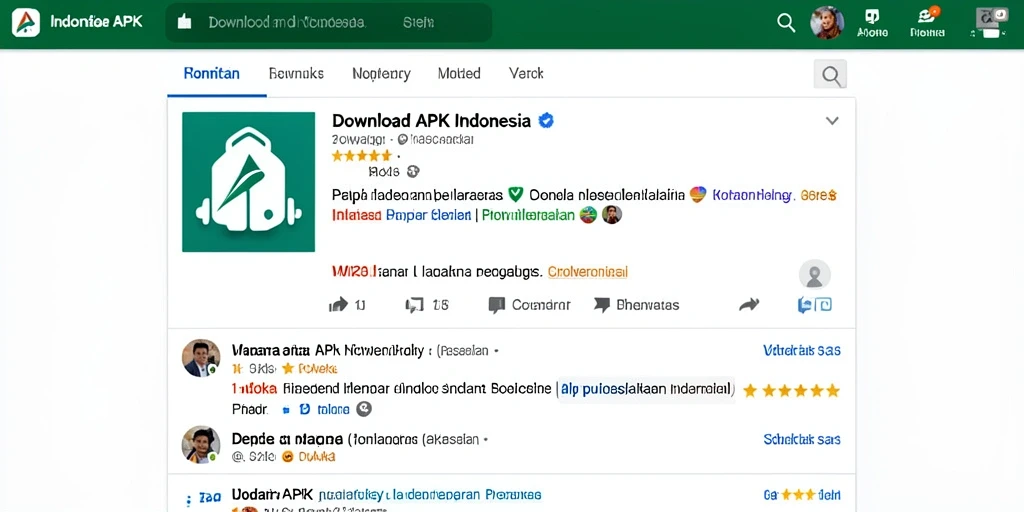This screenshot has height=512, width=1024.
Task: Open the Depde reviewer name
Action: (x=287, y=438)
